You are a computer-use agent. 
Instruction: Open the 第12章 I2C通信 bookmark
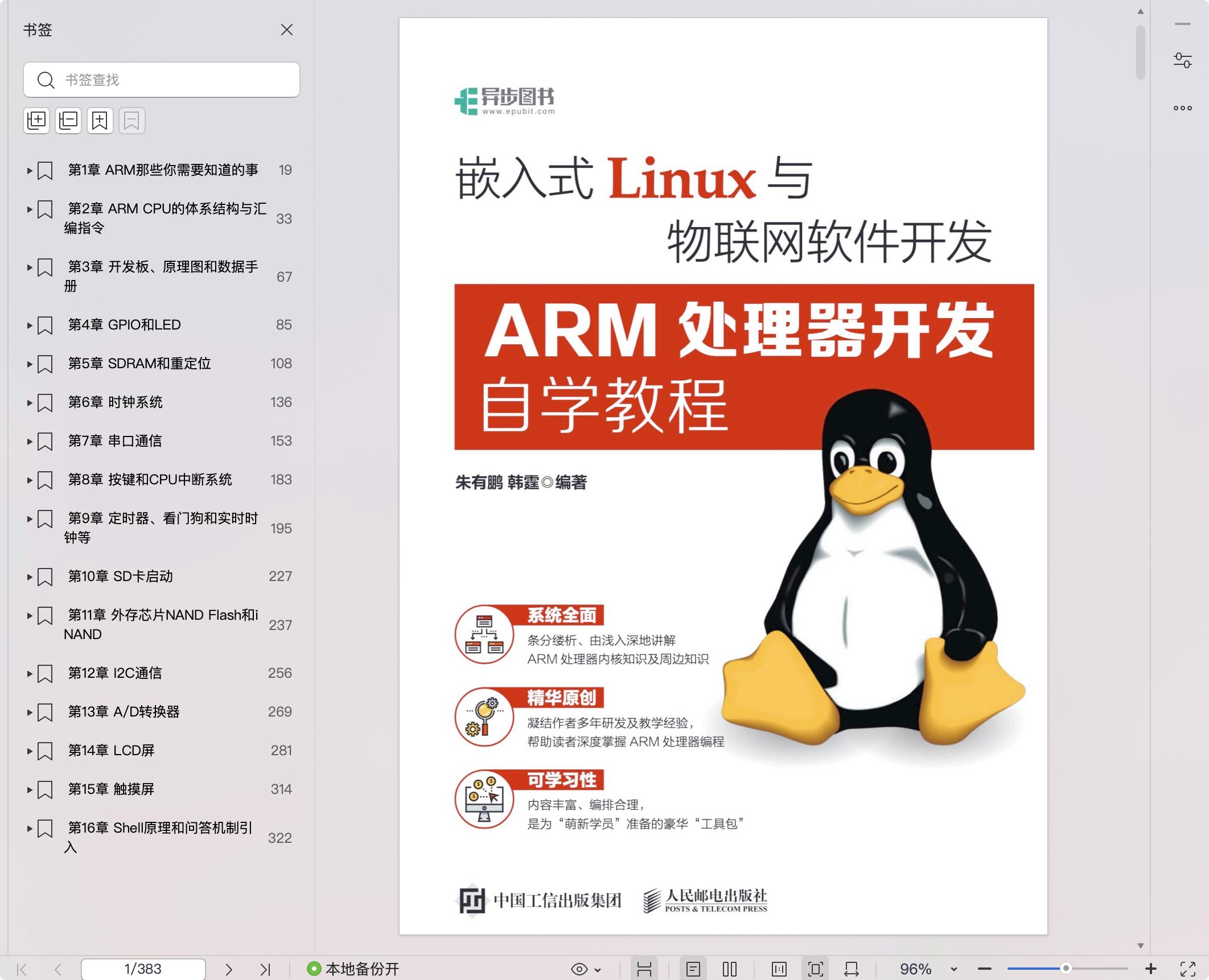click(x=115, y=673)
